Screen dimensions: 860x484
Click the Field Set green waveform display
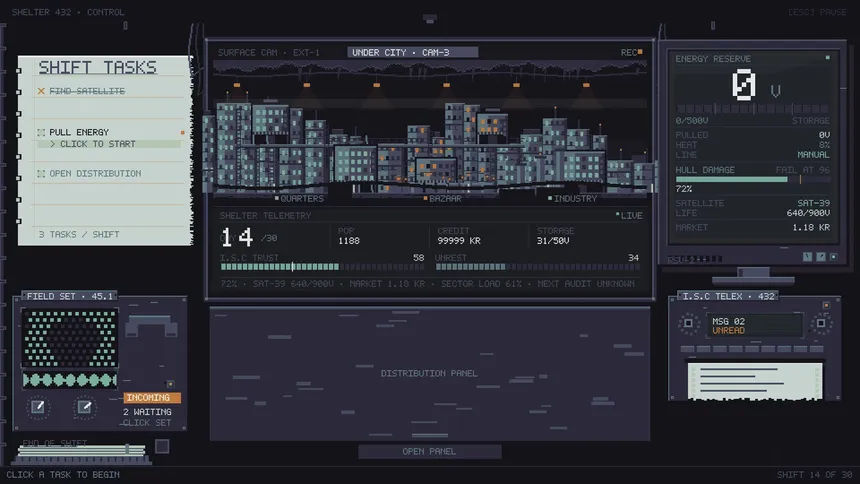(x=69, y=380)
